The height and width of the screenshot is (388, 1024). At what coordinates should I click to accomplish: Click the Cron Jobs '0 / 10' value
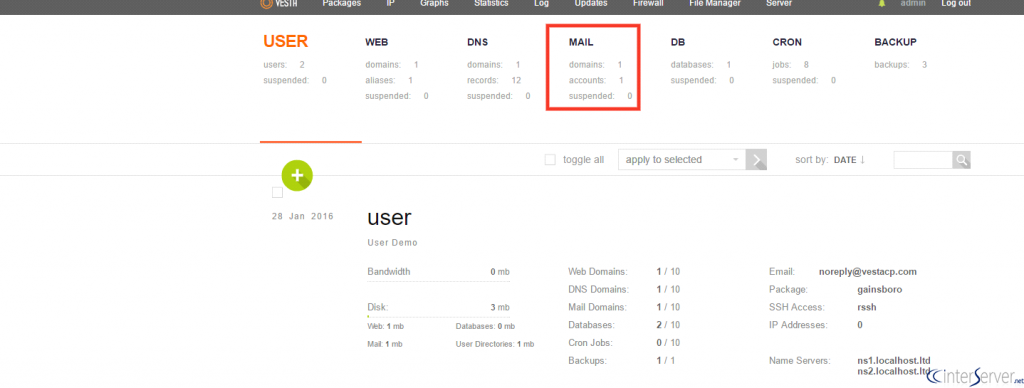(668, 342)
